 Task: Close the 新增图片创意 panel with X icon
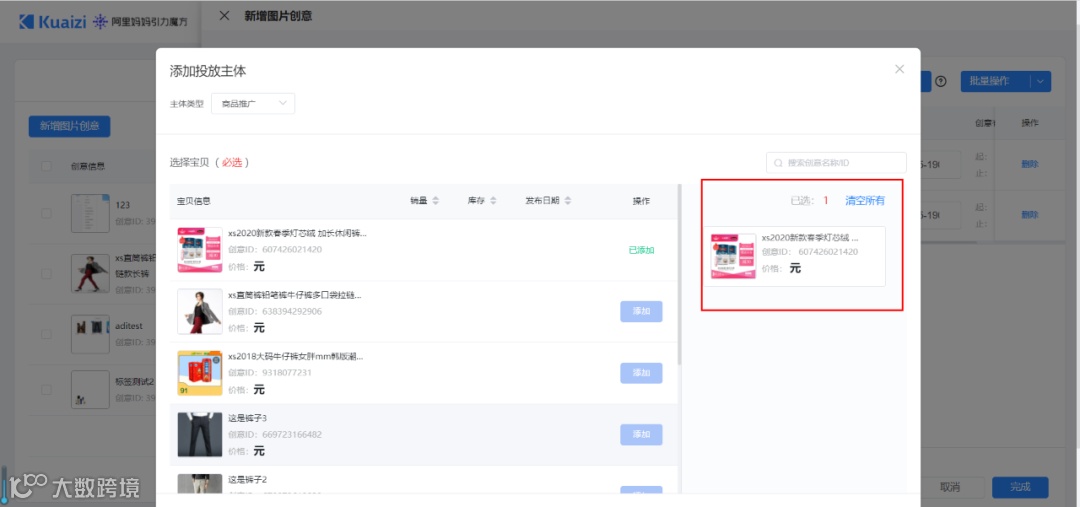click(224, 16)
